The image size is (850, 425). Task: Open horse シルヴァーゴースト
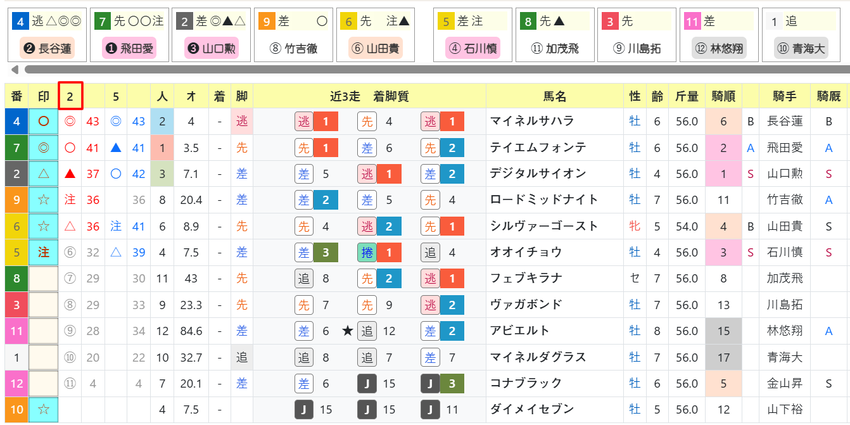click(543, 226)
